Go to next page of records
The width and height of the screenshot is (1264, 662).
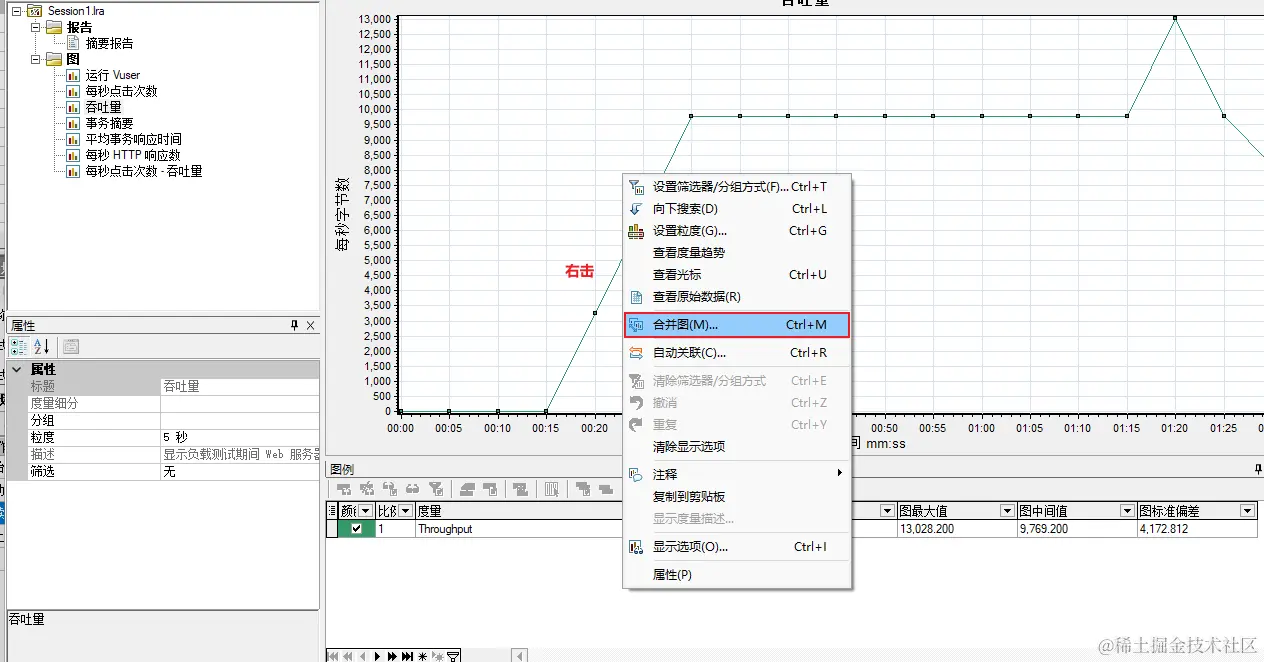point(392,657)
